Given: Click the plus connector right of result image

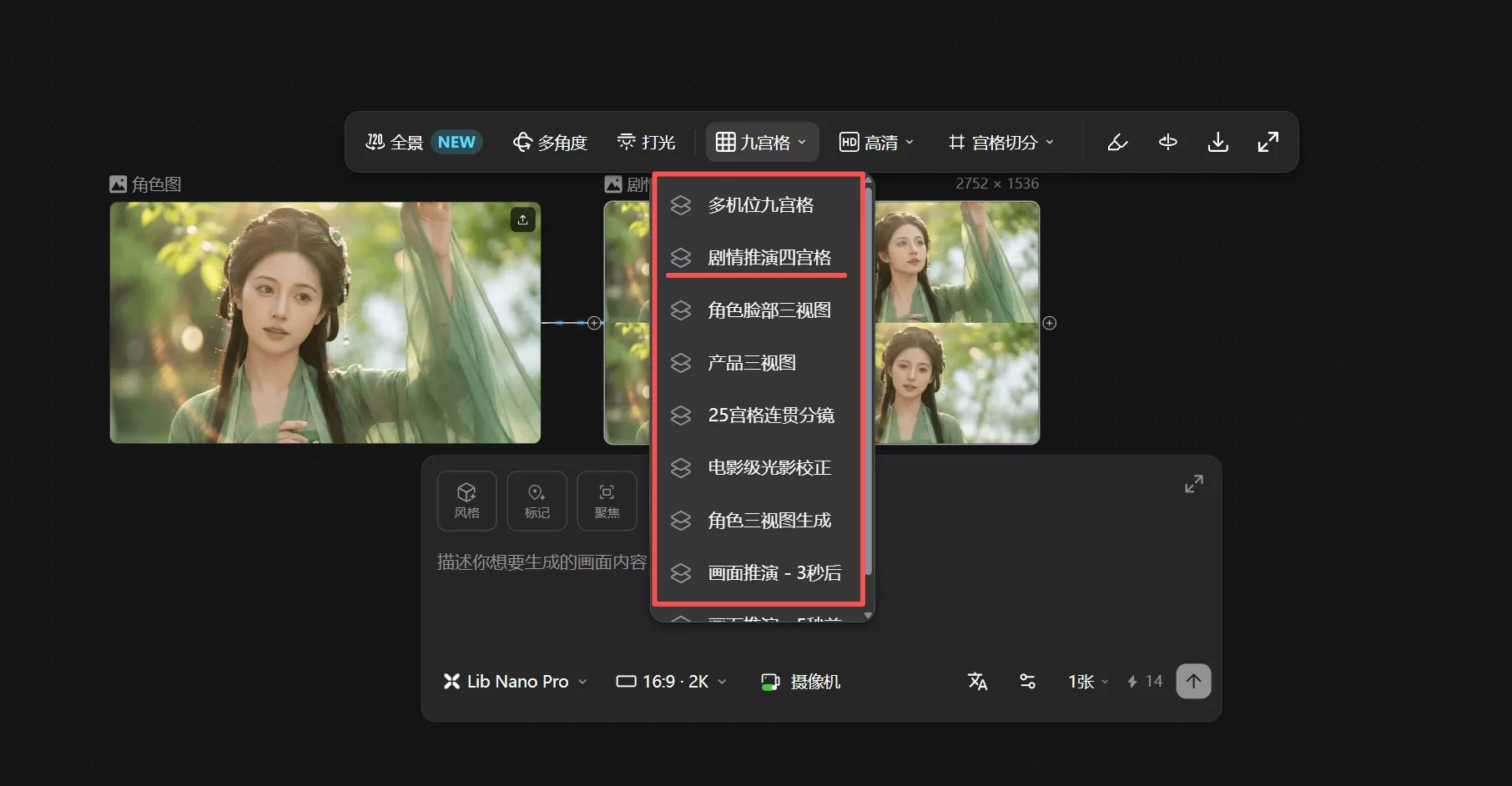Looking at the screenshot, I should click(1050, 323).
